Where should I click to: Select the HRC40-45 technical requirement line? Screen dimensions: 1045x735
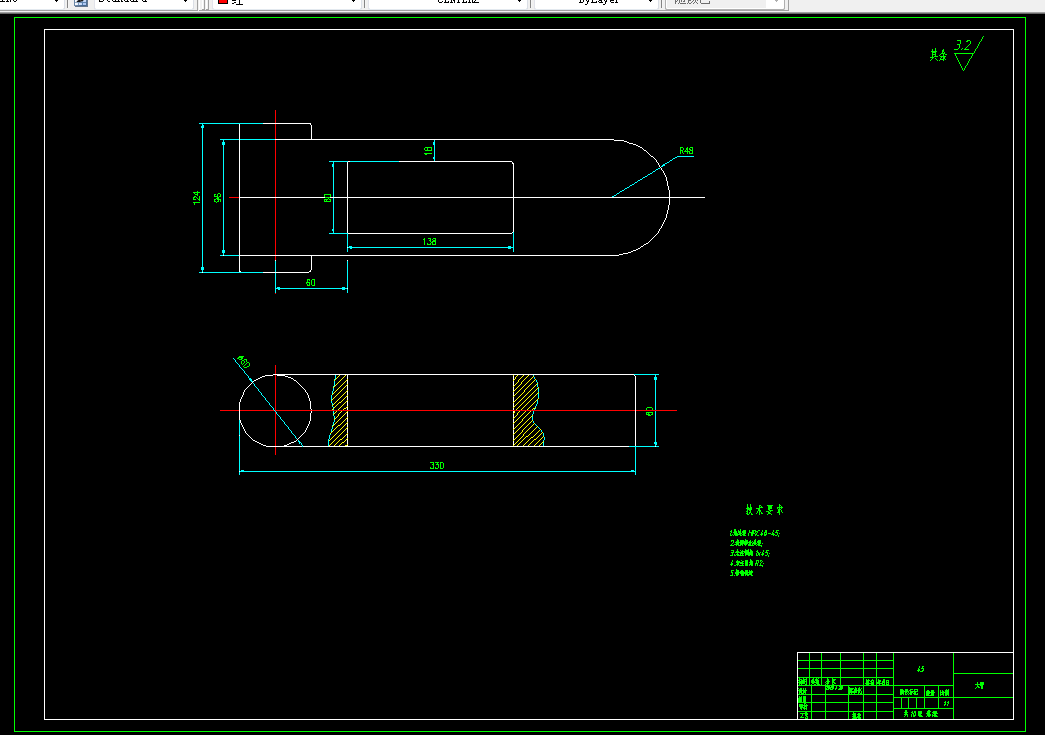coord(754,533)
